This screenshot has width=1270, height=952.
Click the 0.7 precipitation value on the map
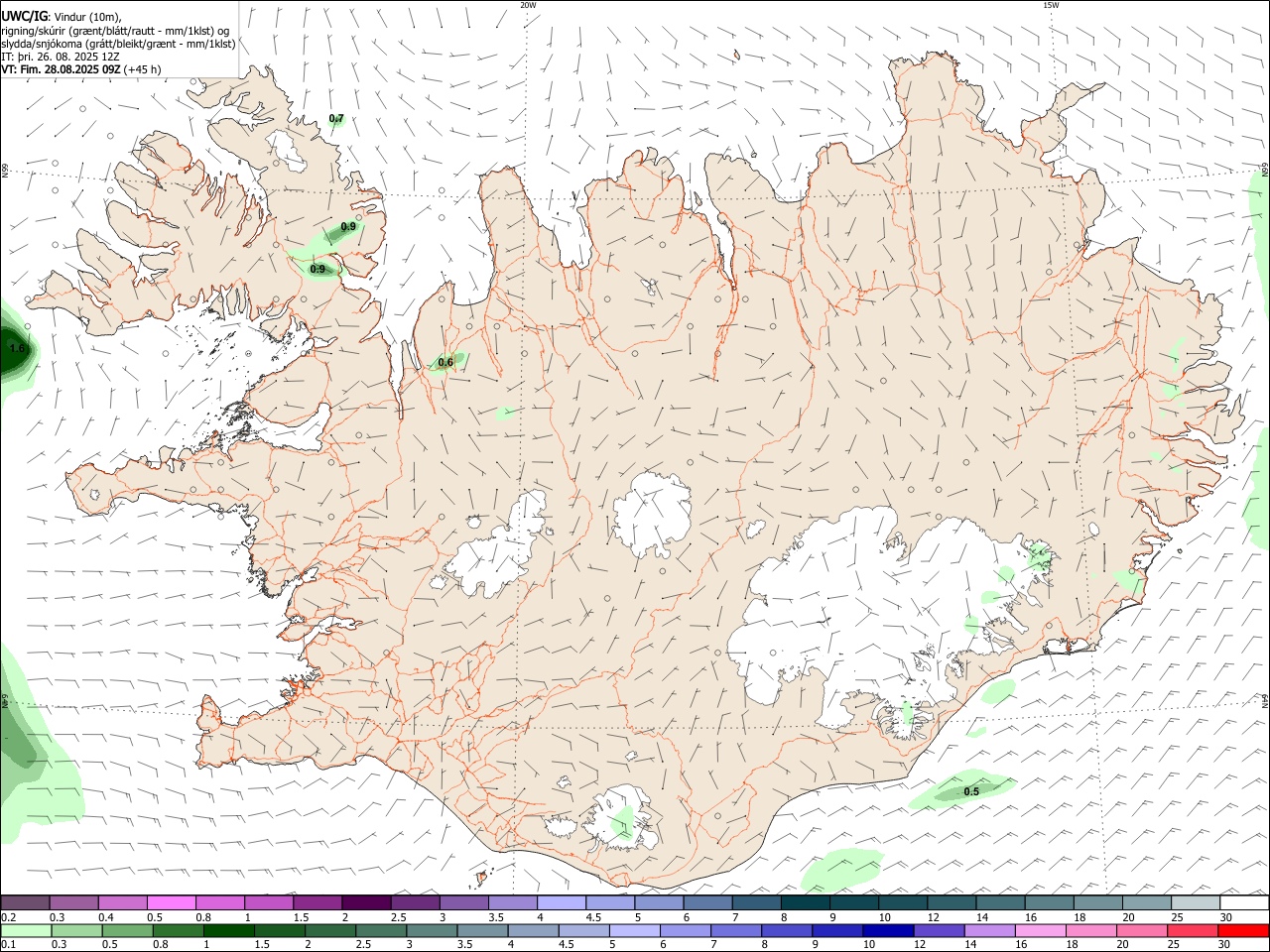point(336,119)
